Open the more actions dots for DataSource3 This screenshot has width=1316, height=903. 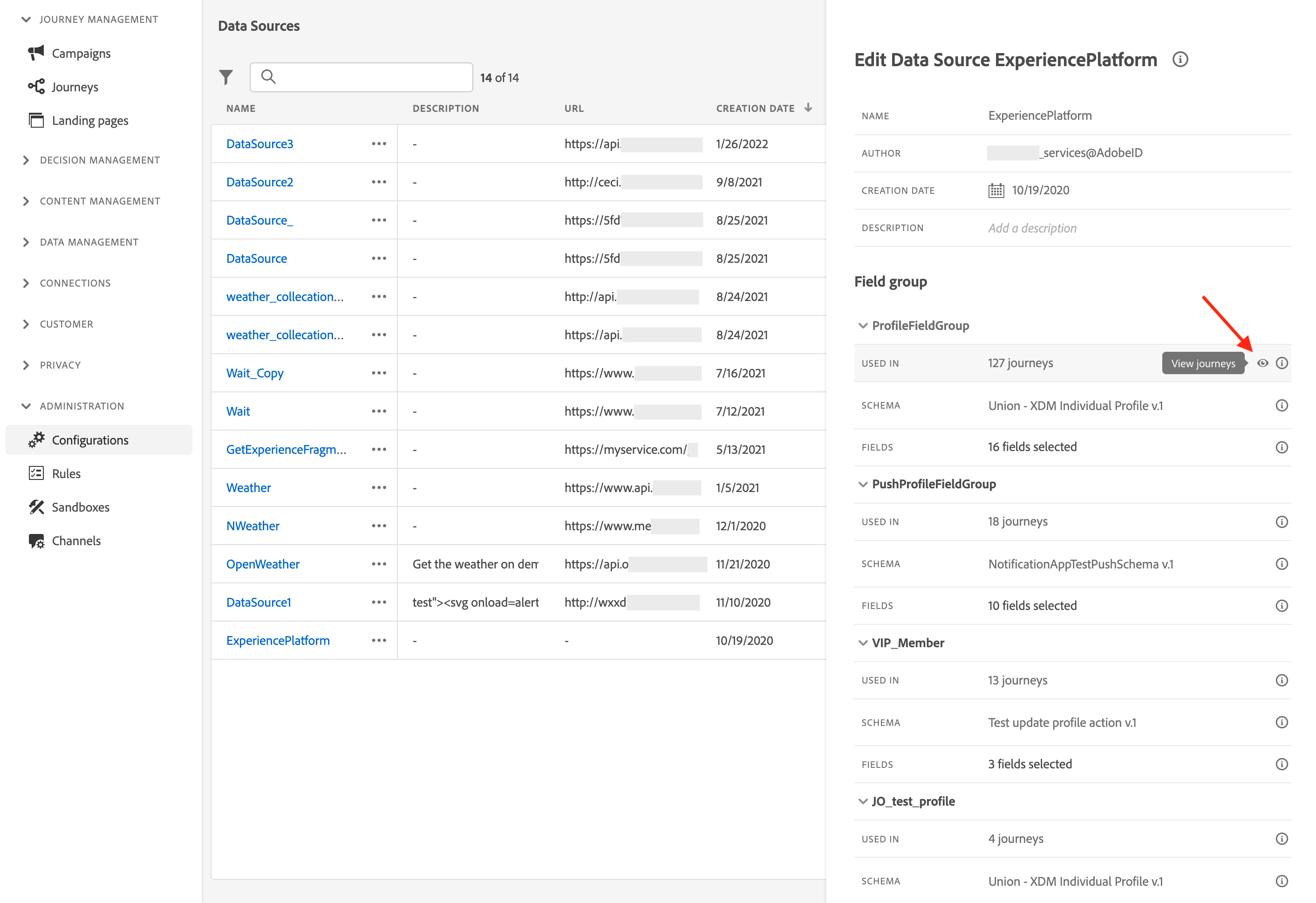379,144
